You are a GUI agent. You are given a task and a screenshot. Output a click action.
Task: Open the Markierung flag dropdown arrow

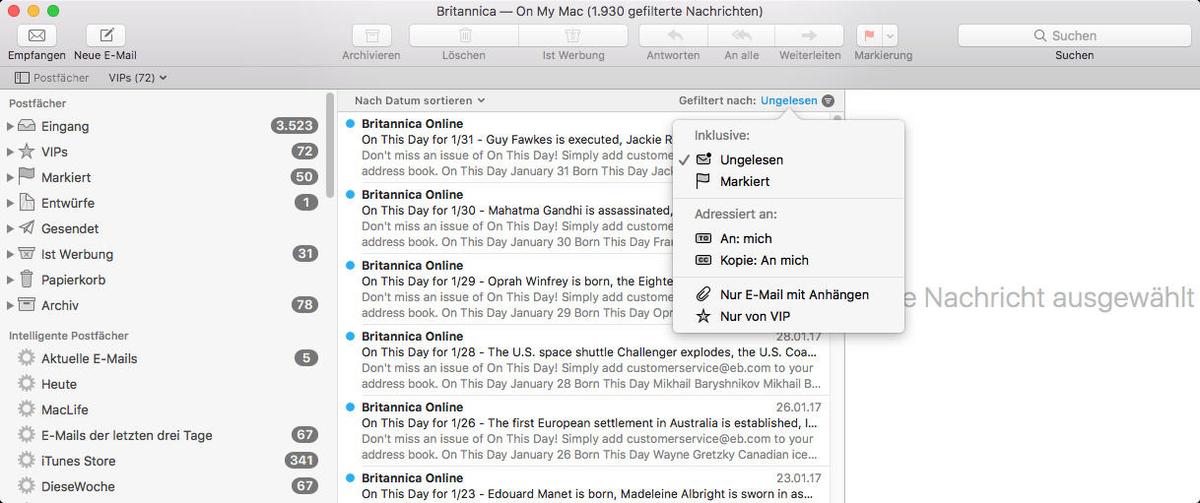click(x=891, y=35)
